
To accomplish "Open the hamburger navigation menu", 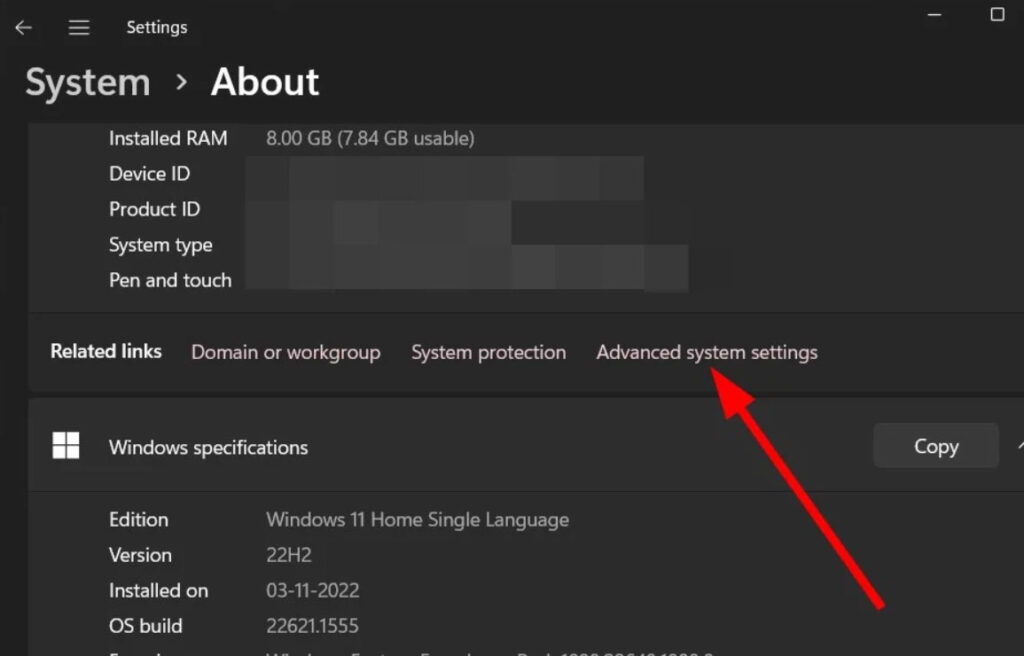I will tap(79, 27).
